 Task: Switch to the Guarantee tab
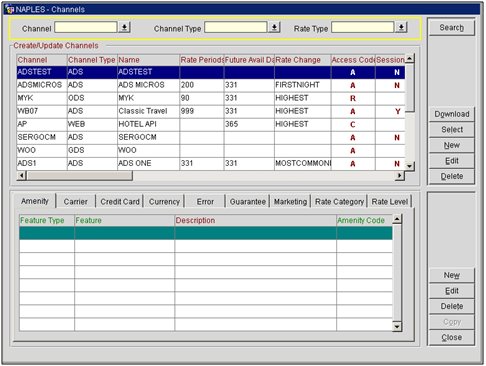pyautogui.click(x=248, y=202)
